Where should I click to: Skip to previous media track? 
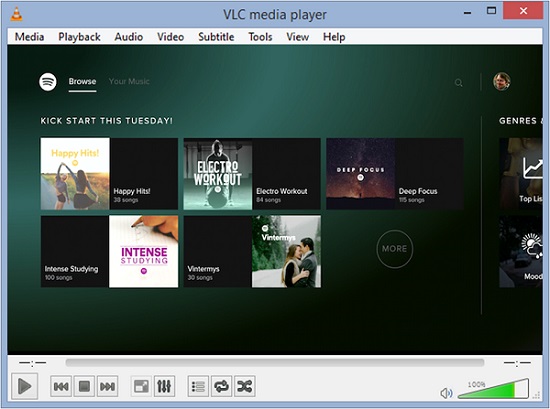click(61, 386)
